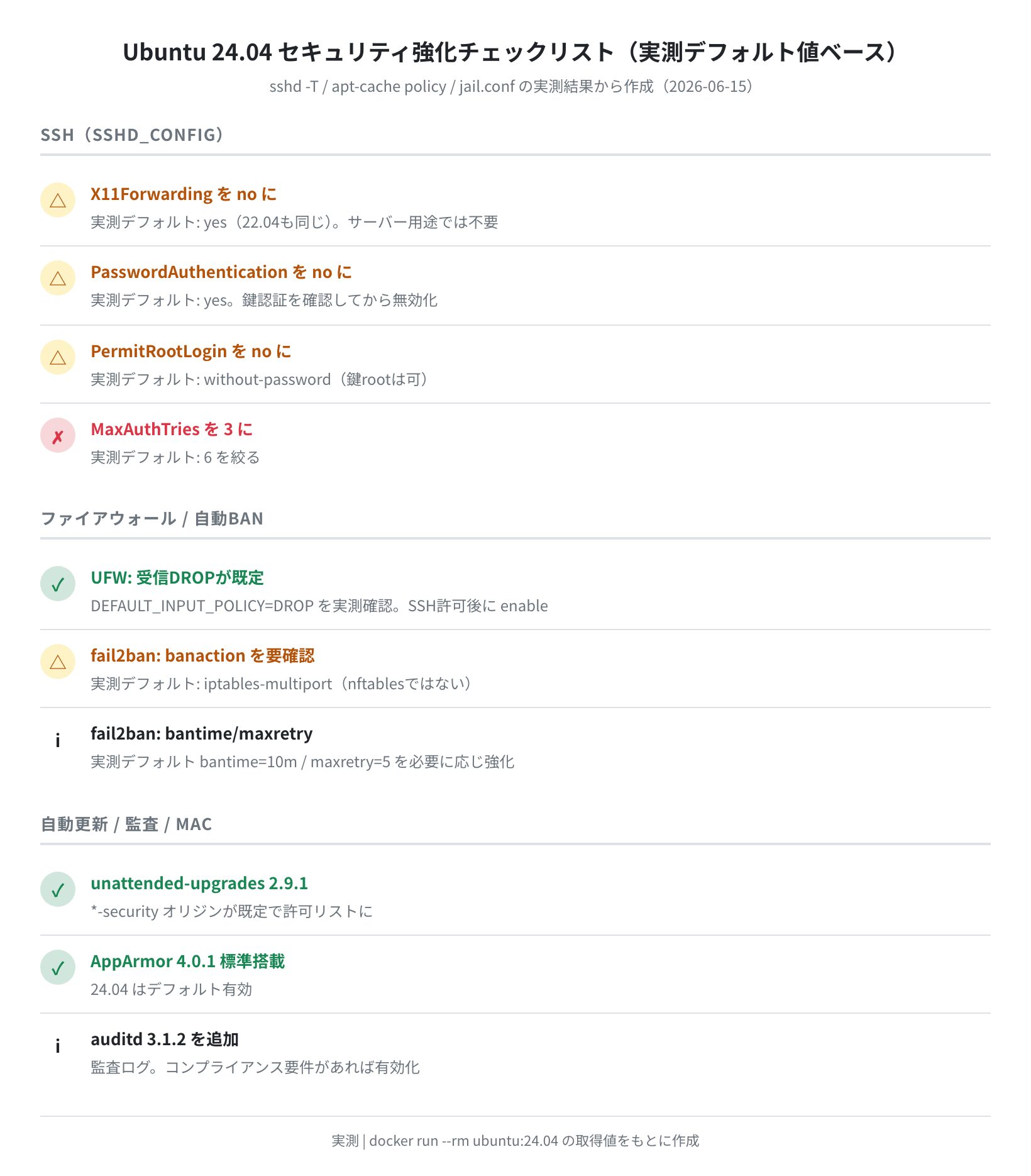
Task: Click the info icon beside auditd 3.1.2
Action: [x=58, y=1045]
